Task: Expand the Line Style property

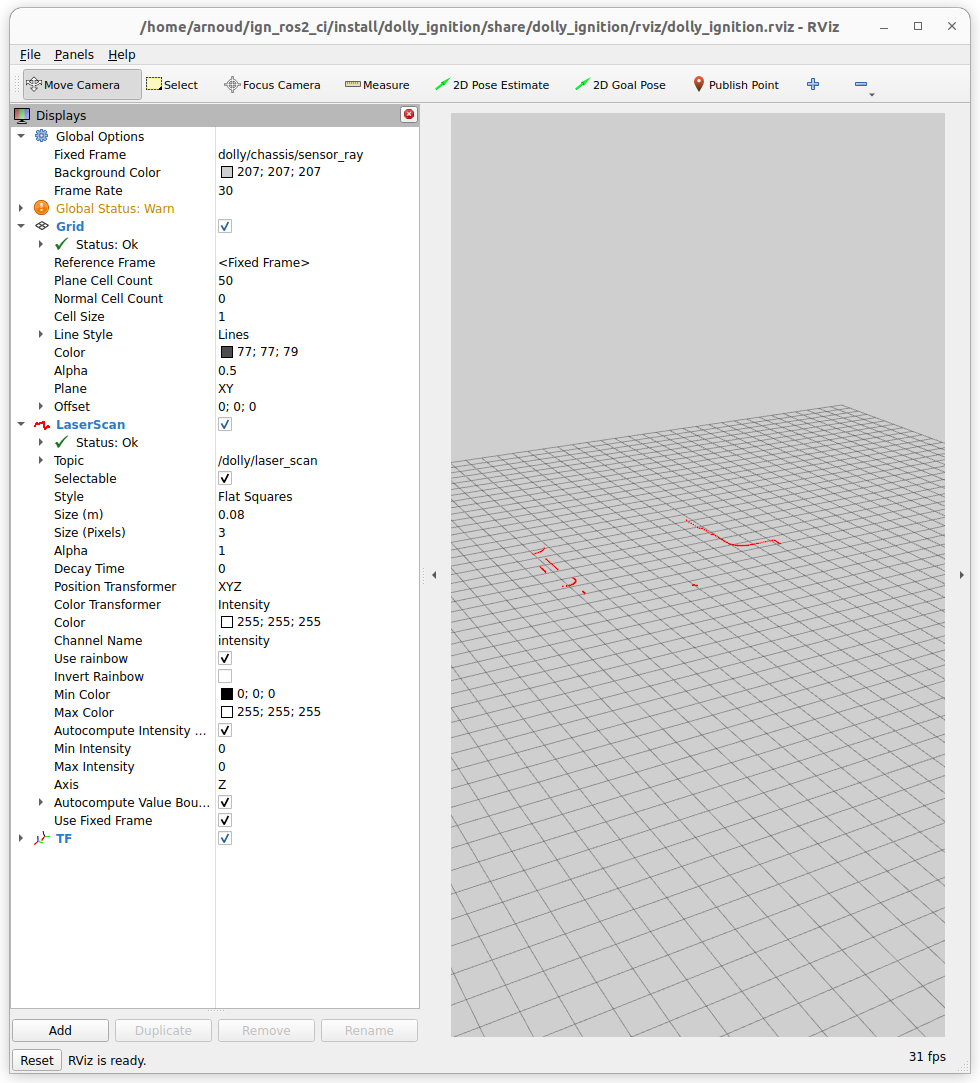Action: (x=41, y=335)
